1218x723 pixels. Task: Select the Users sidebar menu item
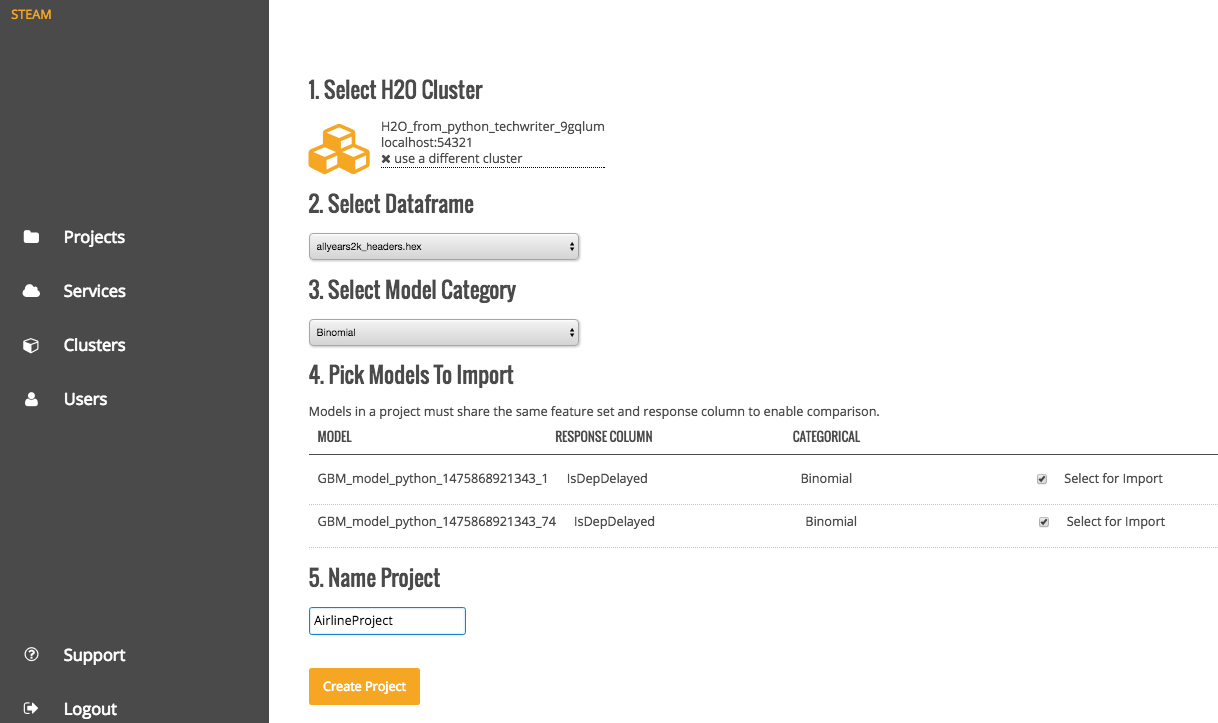tap(85, 399)
